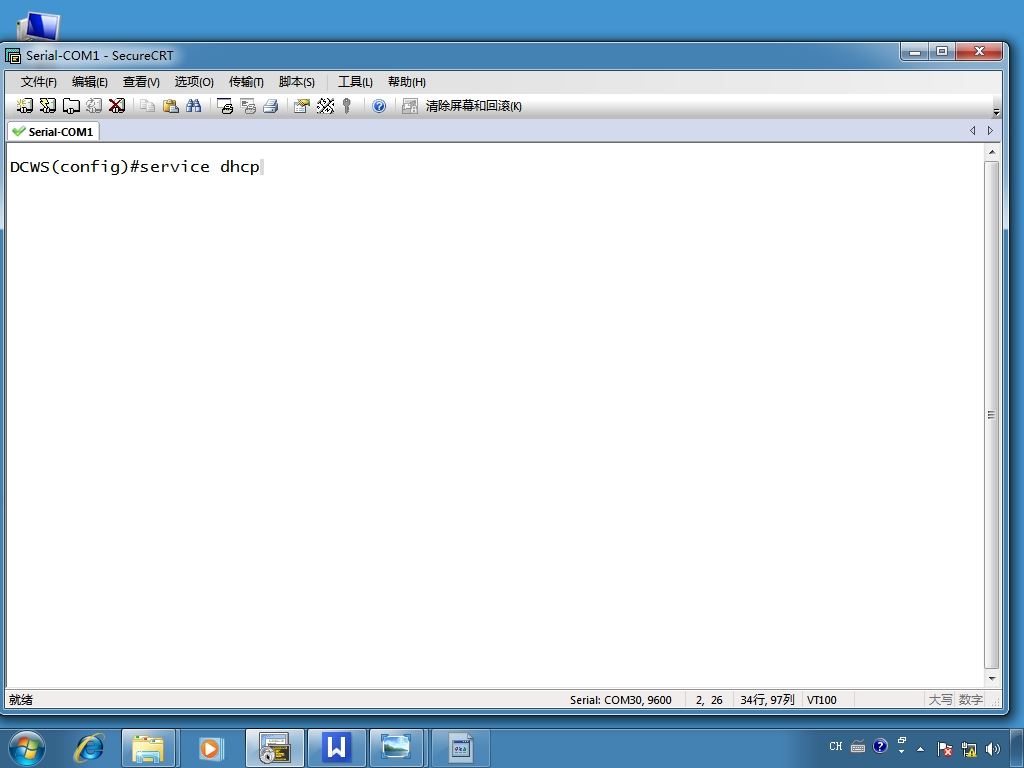The width and height of the screenshot is (1024, 768).
Task: Click the 清除屏幕和回滚(K) button
Action: pos(473,106)
